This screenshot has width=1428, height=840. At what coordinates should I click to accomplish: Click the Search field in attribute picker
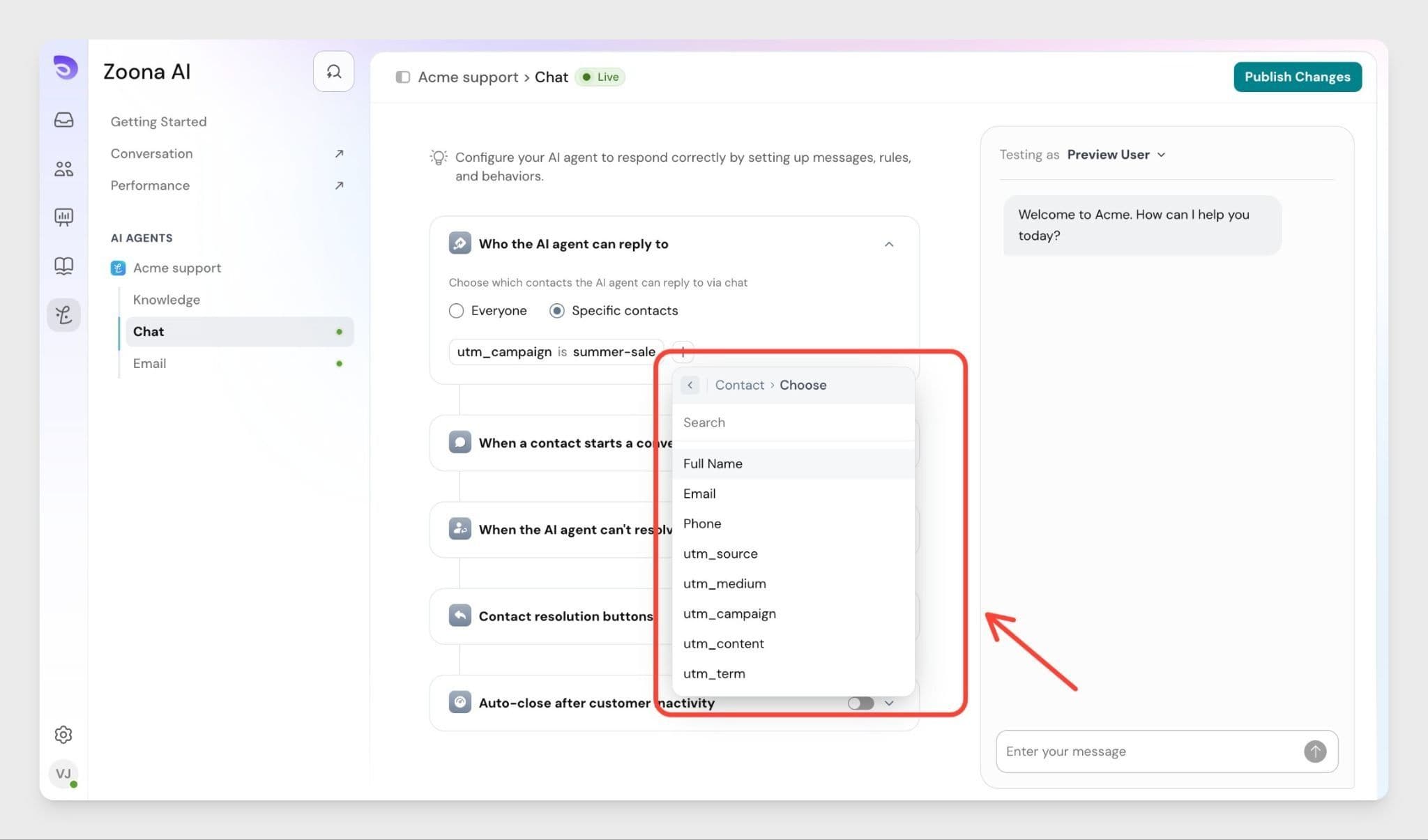click(x=793, y=422)
